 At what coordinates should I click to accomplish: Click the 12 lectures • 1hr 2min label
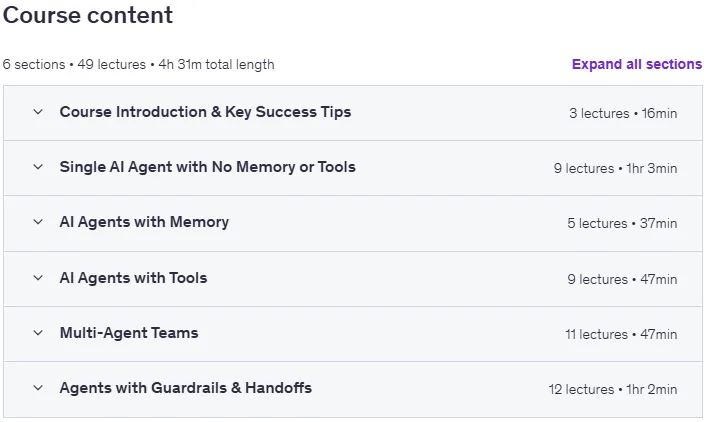click(x=613, y=389)
